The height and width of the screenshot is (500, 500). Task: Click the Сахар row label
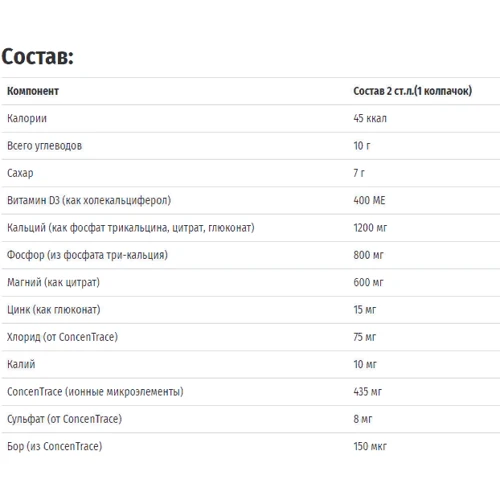[20, 173]
